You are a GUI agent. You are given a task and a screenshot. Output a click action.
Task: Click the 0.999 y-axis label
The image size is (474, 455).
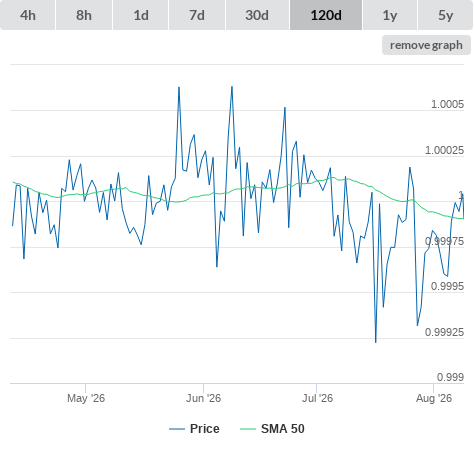point(450,377)
